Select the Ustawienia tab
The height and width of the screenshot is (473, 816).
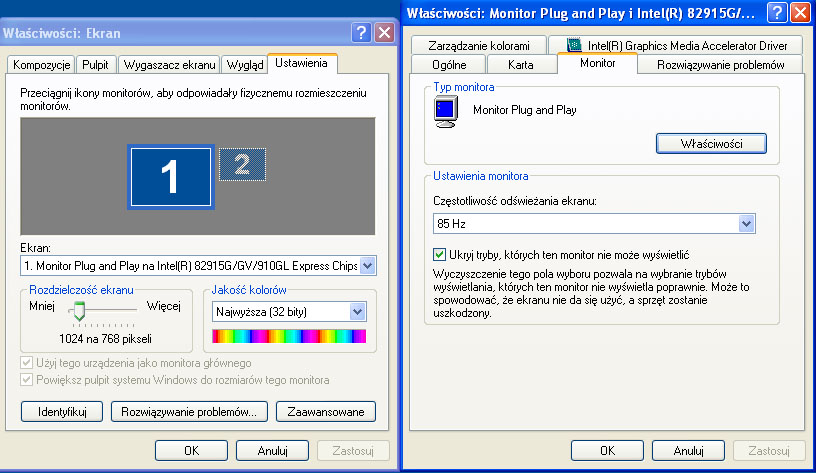click(x=302, y=63)
